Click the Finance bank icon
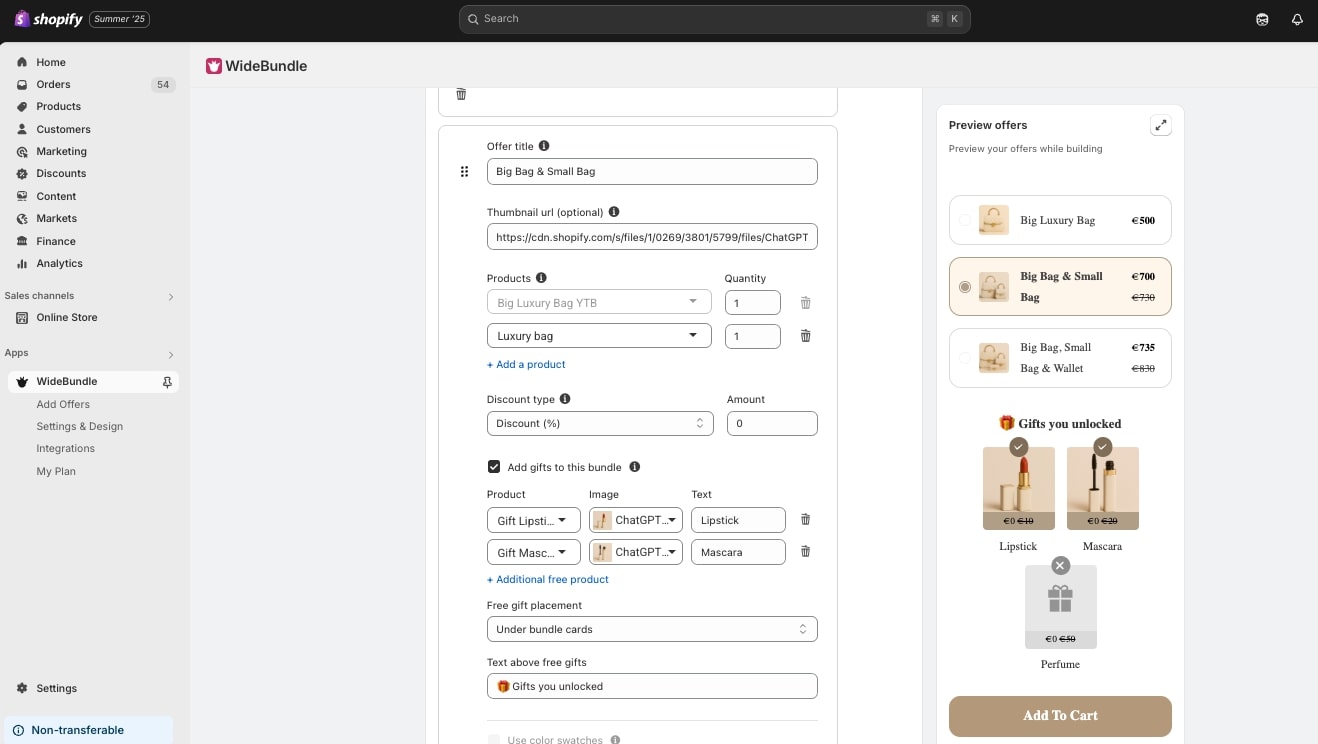1318x744 pixels. pos(22,241)
